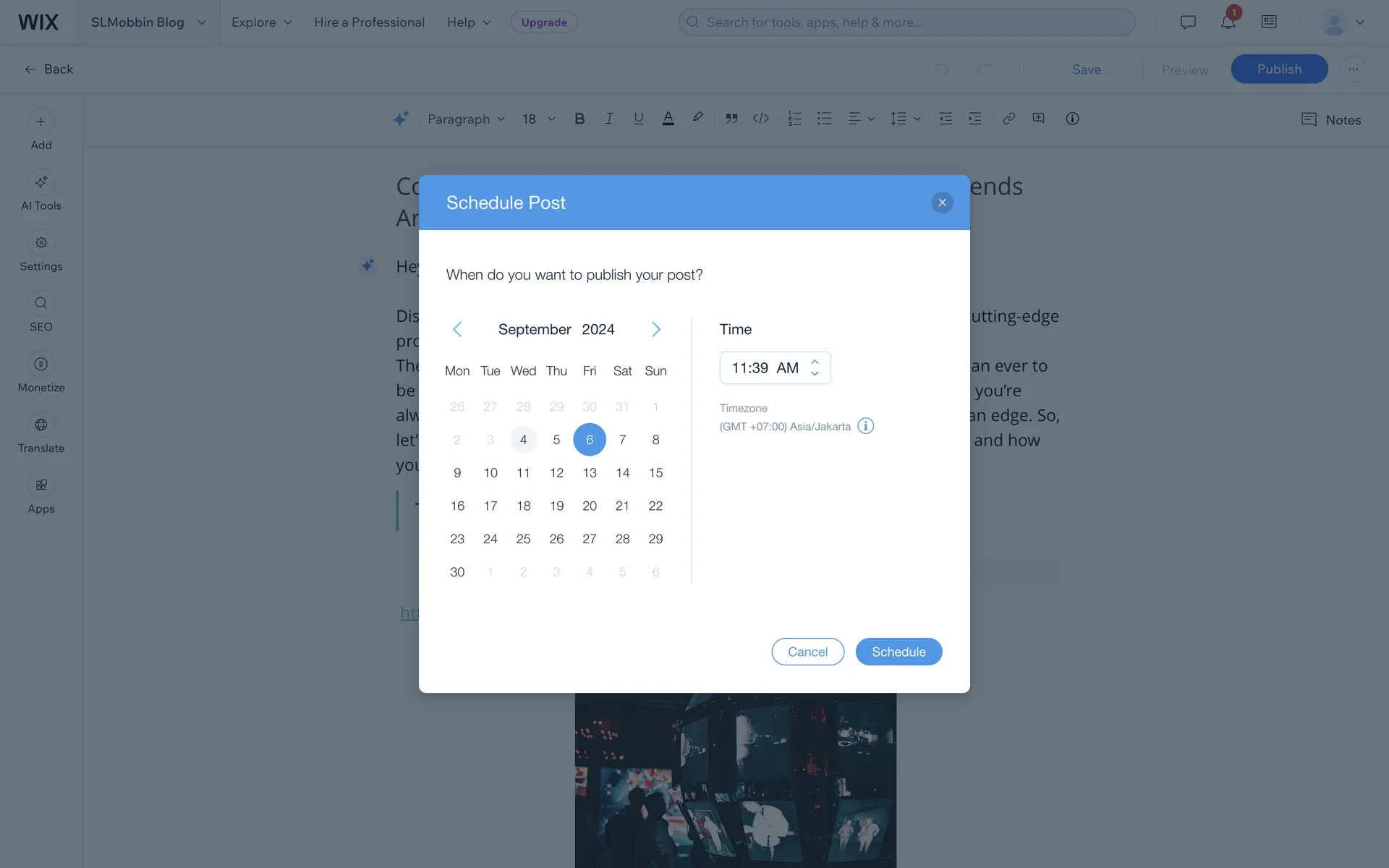The height and width of the screenshot is (868, 1389).
Task: Open the Monetize sidebar panel
Action: click(x=41, y=373)
